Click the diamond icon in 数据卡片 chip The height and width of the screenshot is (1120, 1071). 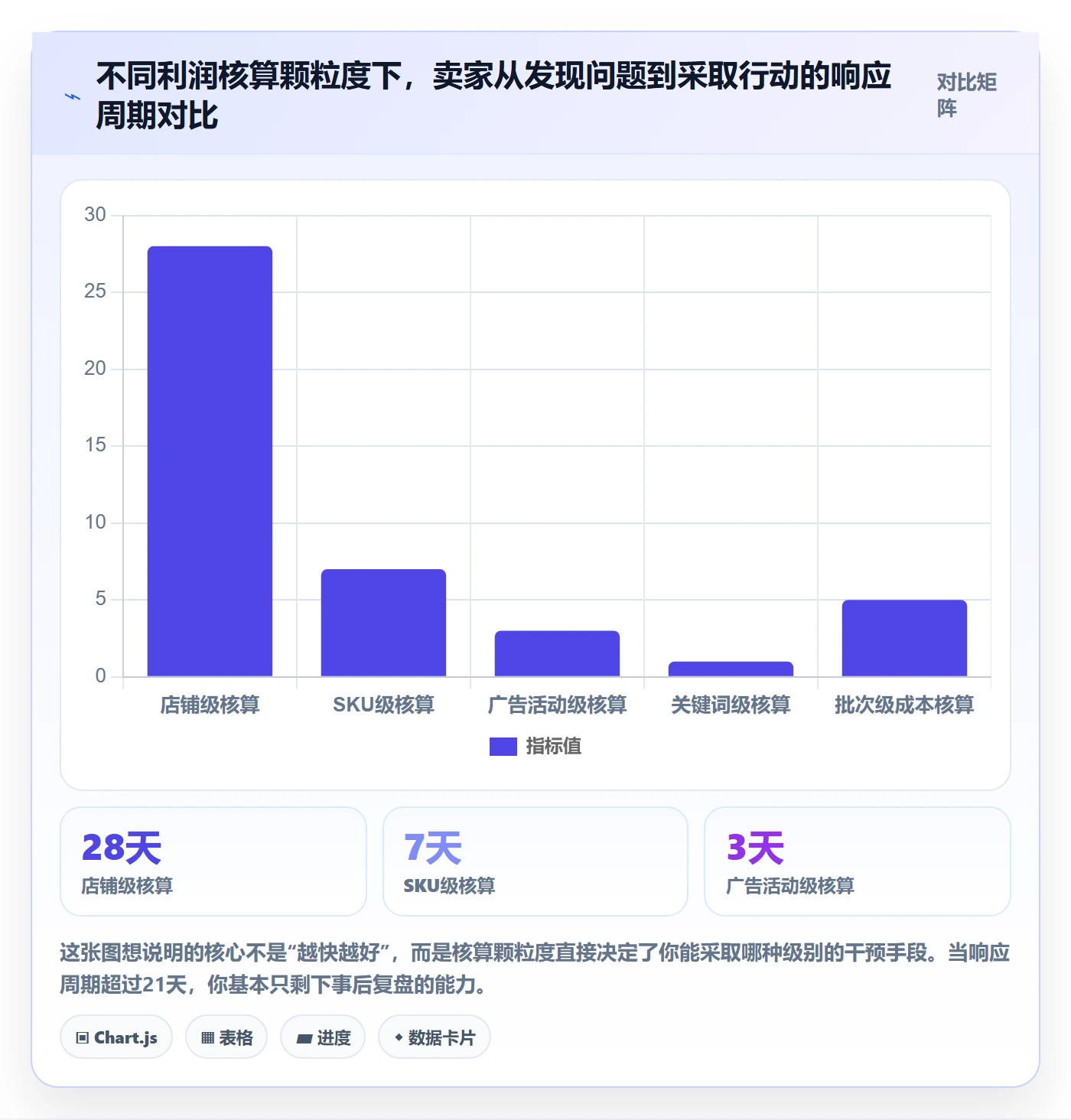399,1037
